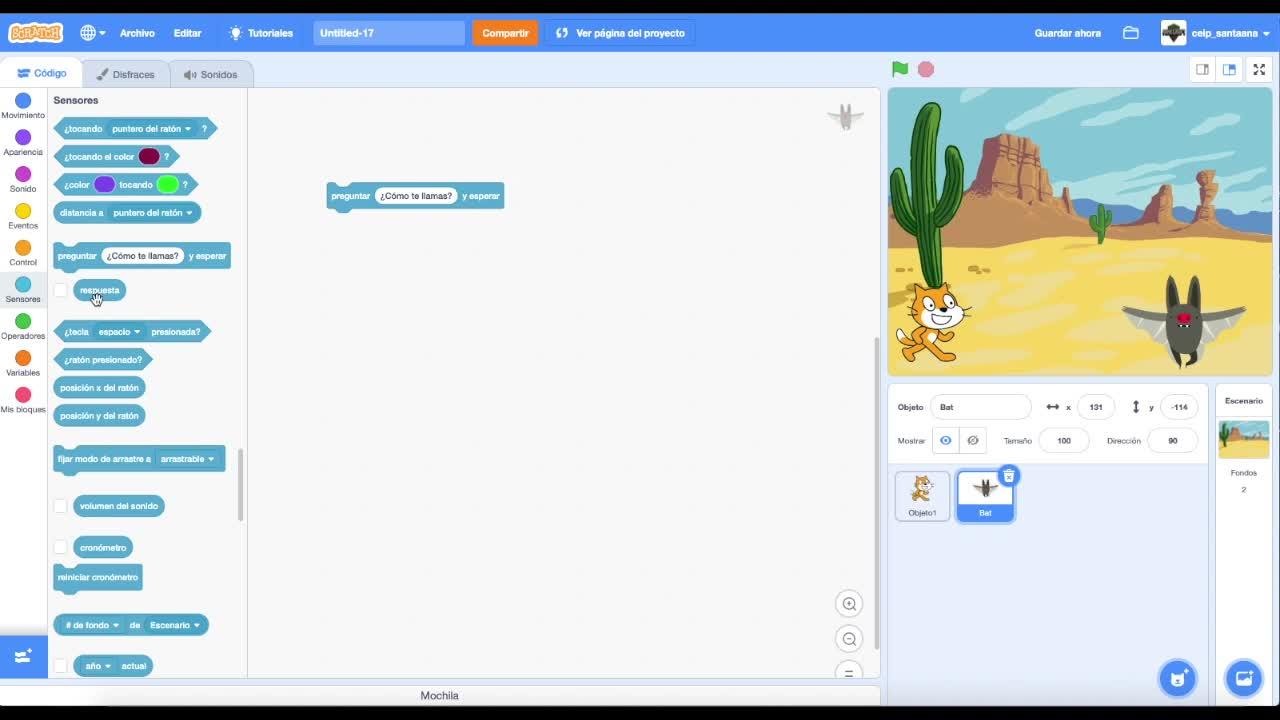Click the respuesta reporter block
The image size is (1280, 720).
click(x=99, y=290)
